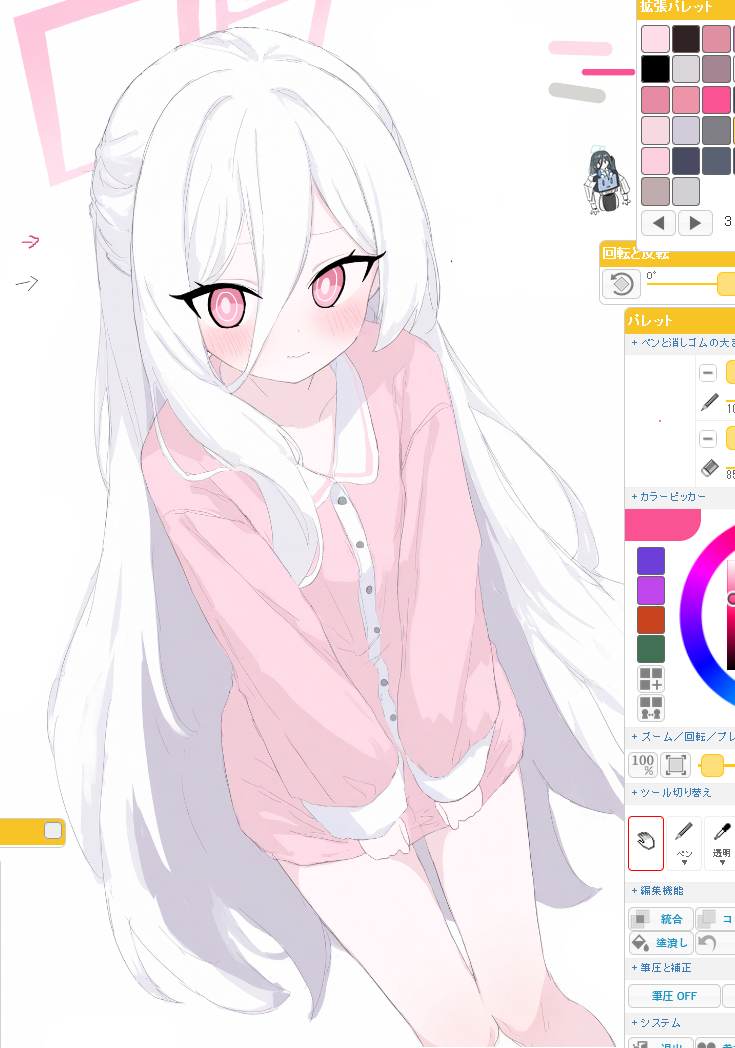Click the 拡張パレット panel title bar
The width and height of the screenshot is (735, 1048).
(686, 8)
